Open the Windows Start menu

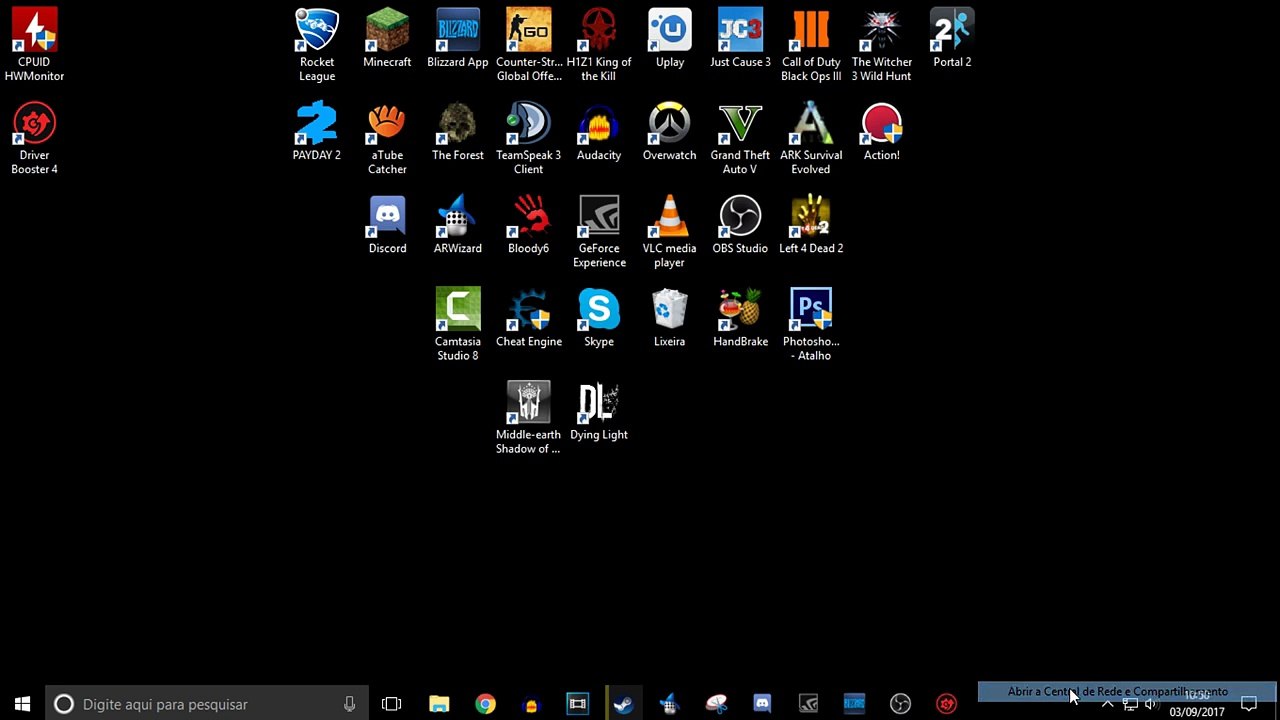23,704
